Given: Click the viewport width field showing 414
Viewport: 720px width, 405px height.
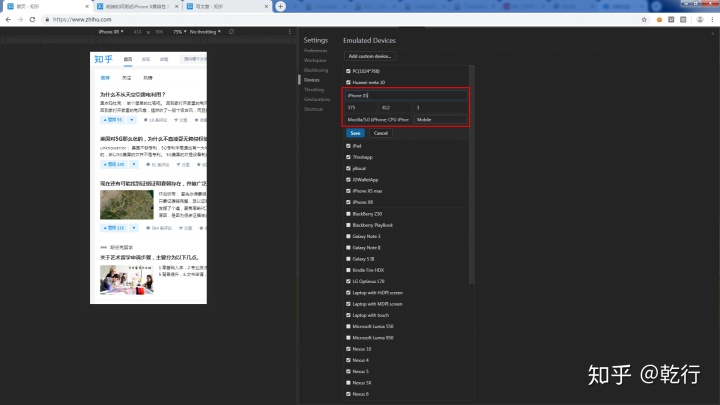Looking at the screenshot, I should click(x=137, y=32).
